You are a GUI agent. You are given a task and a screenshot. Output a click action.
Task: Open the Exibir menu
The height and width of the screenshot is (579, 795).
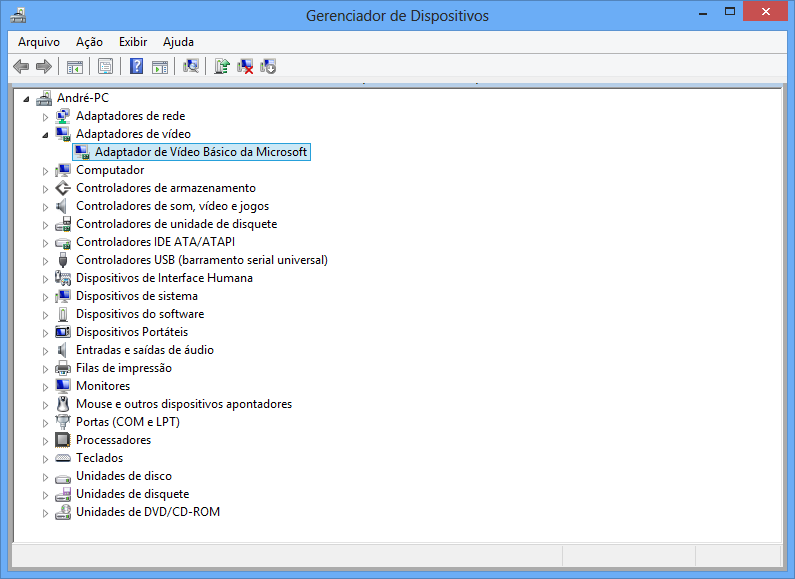pos(133,42)
